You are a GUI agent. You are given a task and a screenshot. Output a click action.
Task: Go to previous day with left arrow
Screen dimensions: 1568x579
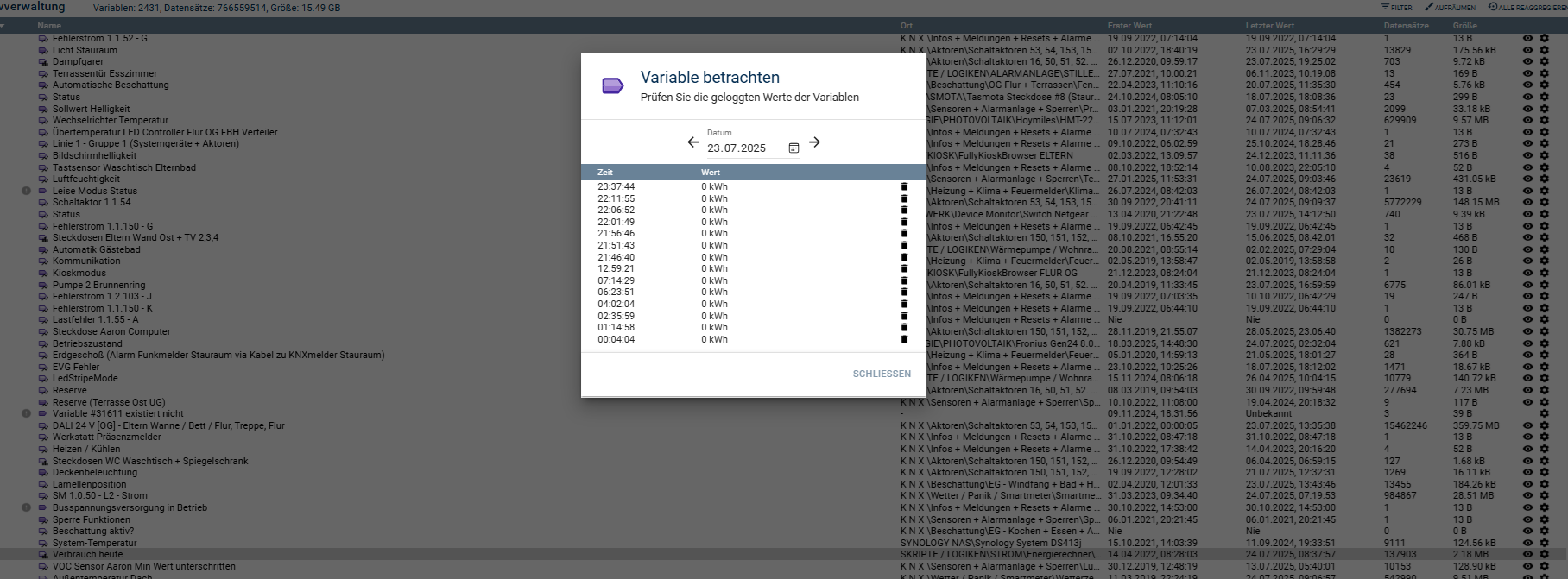click(692, 142)
